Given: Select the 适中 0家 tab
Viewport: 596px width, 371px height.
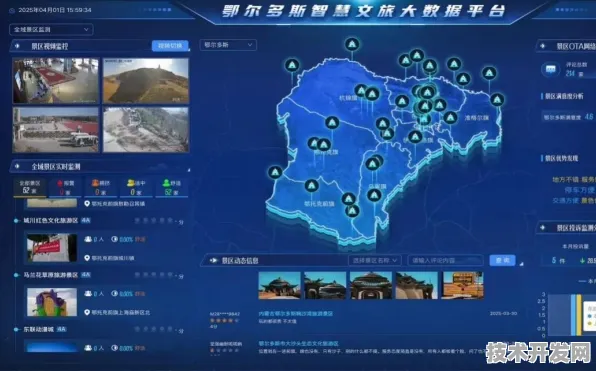Looking at the screenshot, I should (x=136, y=187).
